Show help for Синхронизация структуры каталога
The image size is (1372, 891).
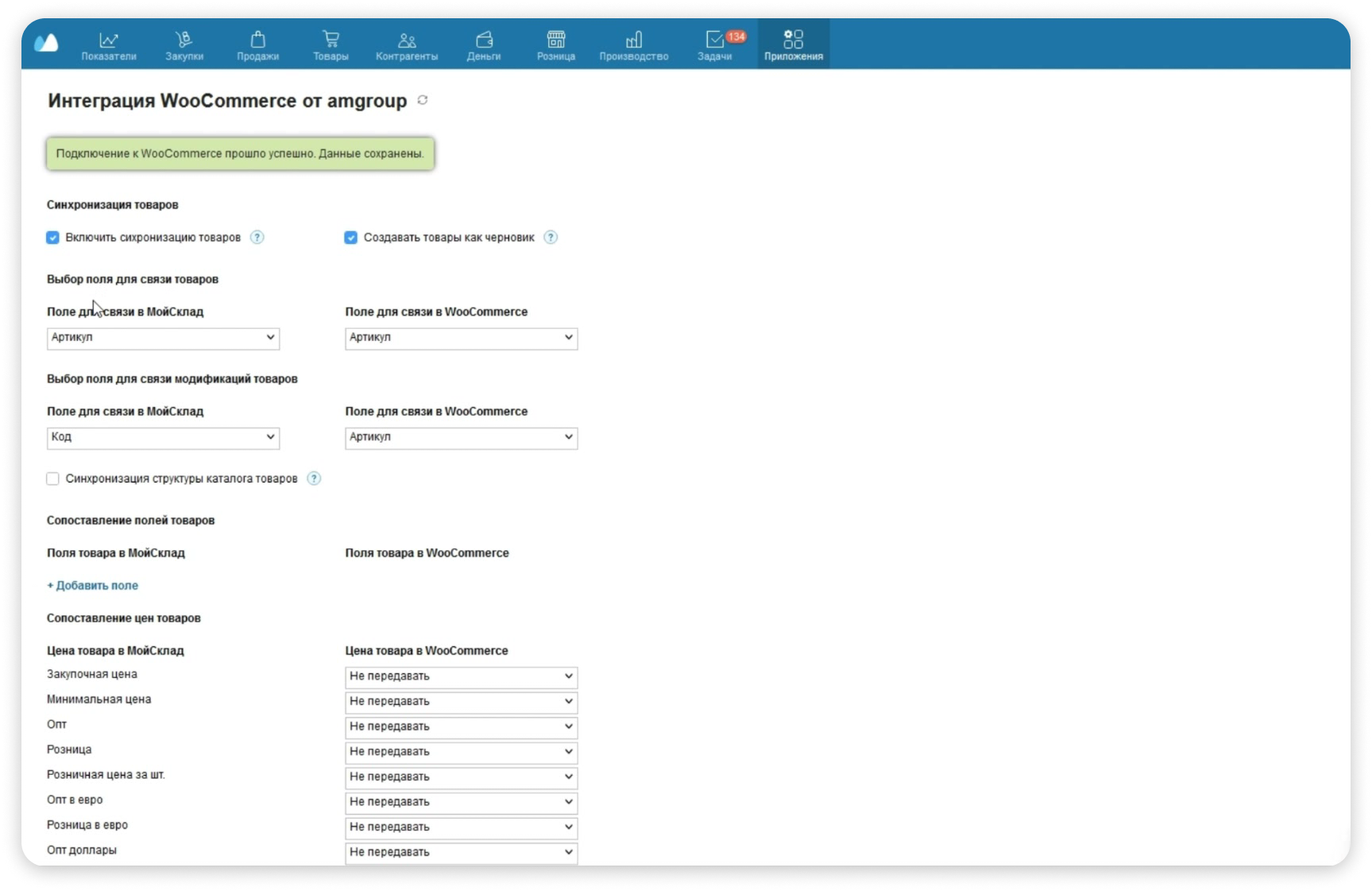click(x=314, y=478)
